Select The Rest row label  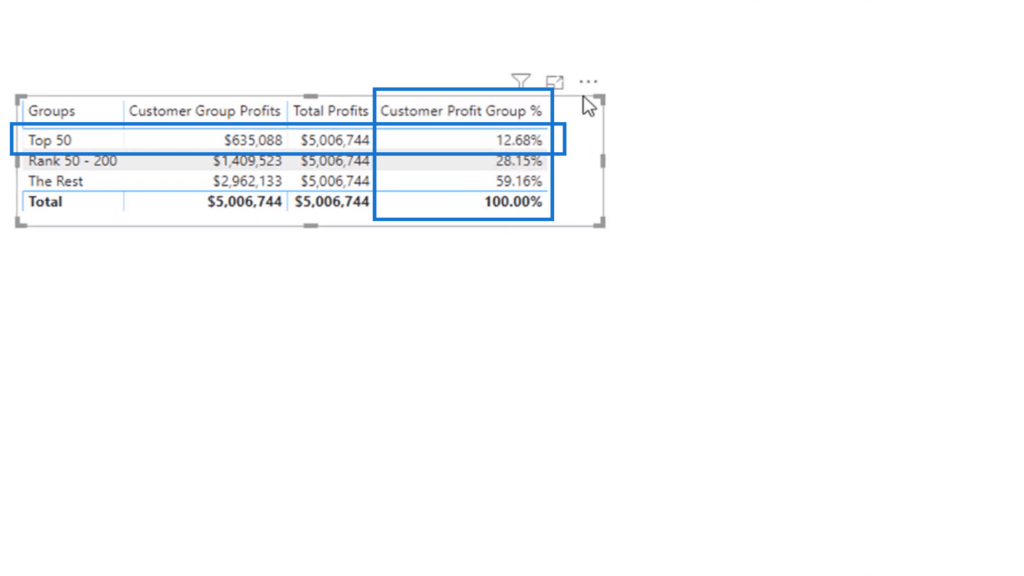pyautogui.click(x=56, y=181)
